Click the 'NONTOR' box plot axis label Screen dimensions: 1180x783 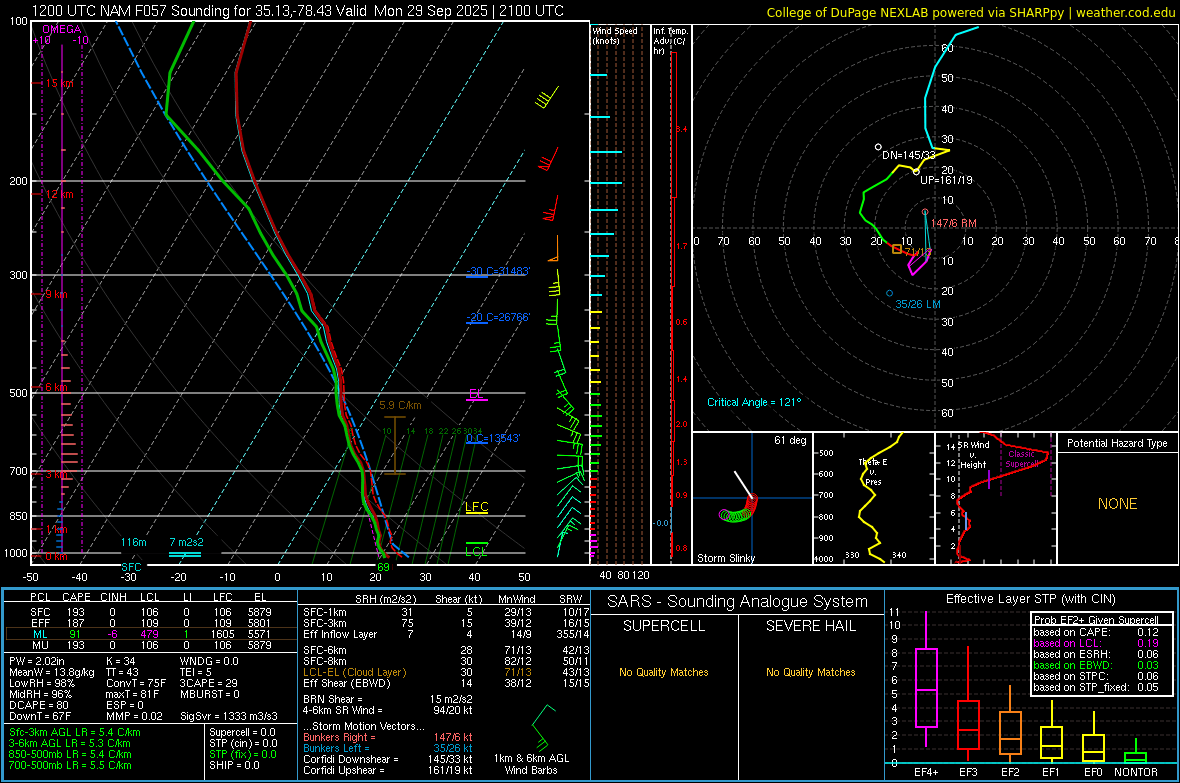click(1136, 772)
